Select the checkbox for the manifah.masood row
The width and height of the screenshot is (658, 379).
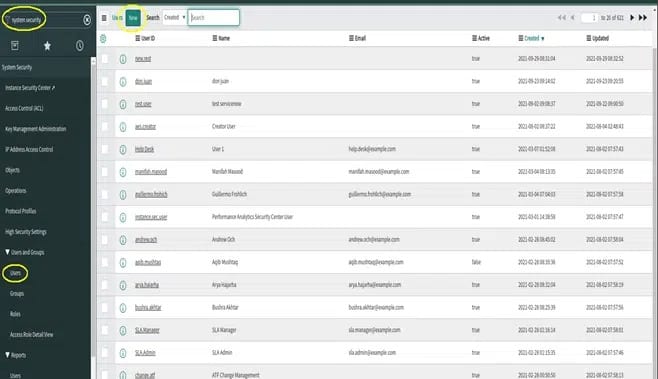point(105,172)
